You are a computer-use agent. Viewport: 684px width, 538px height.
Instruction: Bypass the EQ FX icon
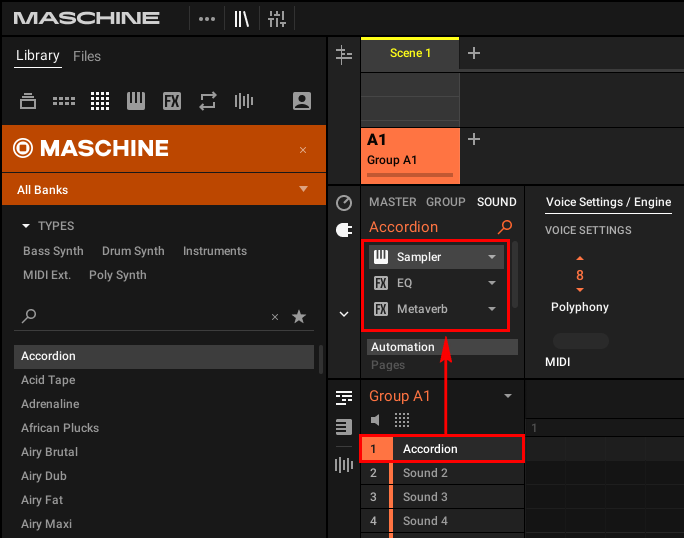[x=381, y=283]
